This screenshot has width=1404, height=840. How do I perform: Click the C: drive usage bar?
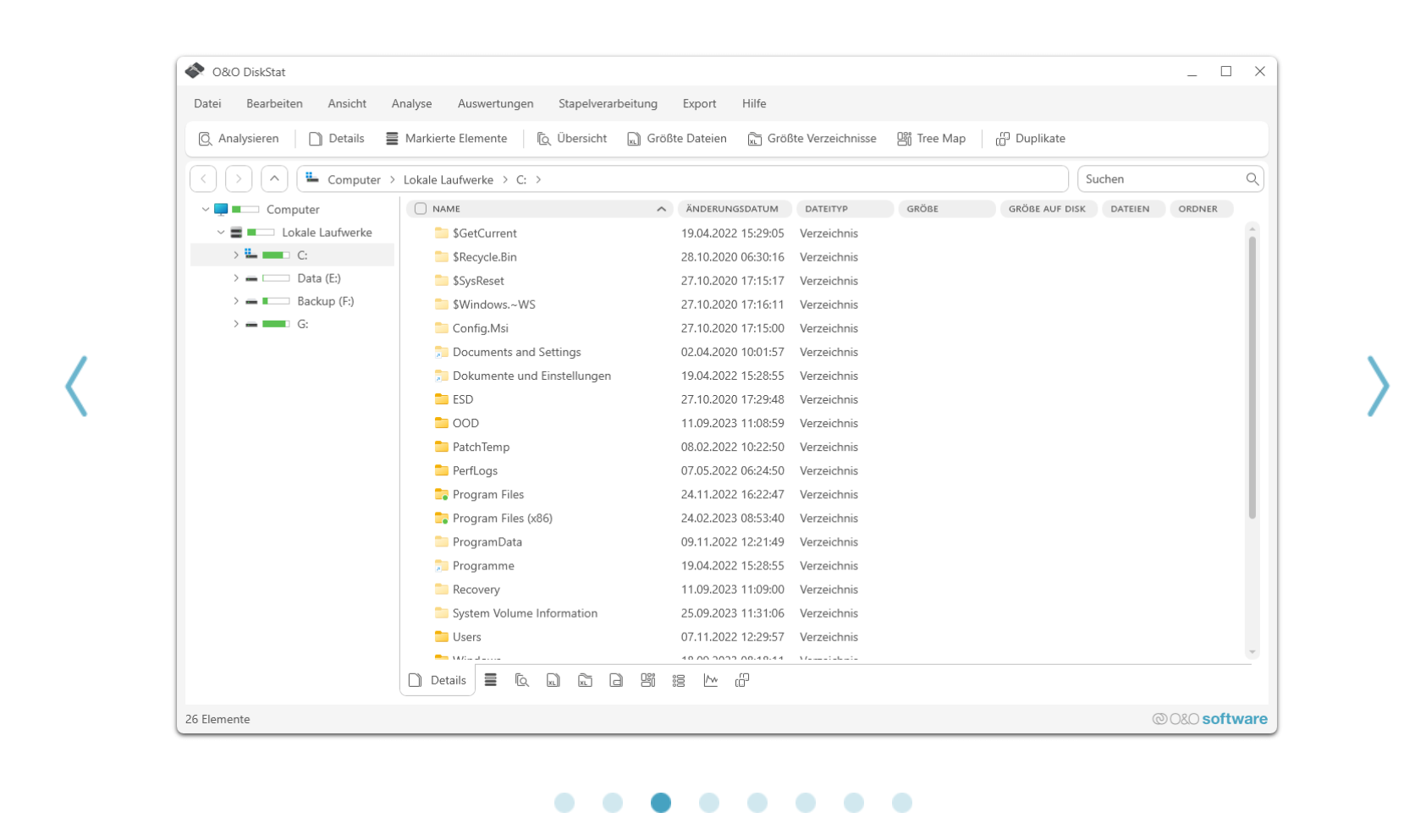[x=276, y=255]
